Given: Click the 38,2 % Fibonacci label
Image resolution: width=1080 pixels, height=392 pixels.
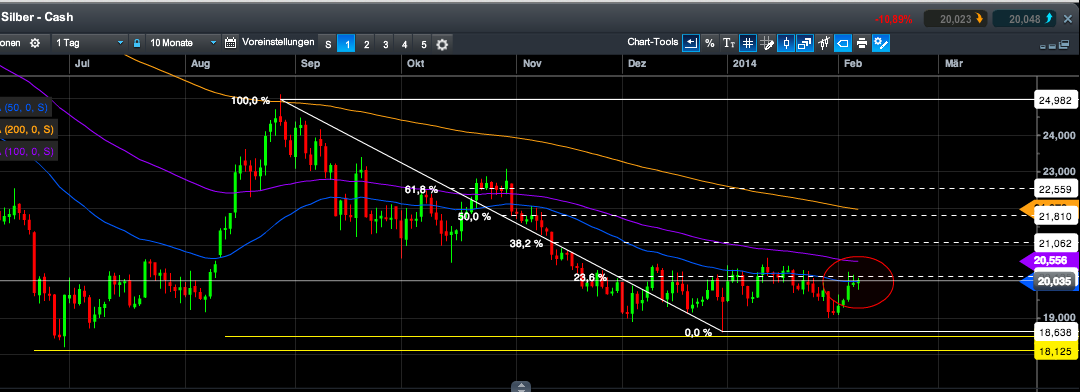Looking at the screenshot, I should (526, 243).
